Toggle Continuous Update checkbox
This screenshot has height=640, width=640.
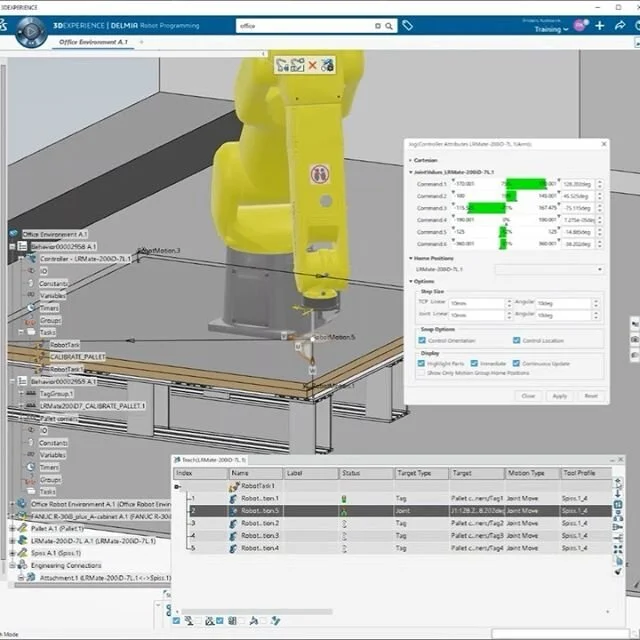pos(516,363)
